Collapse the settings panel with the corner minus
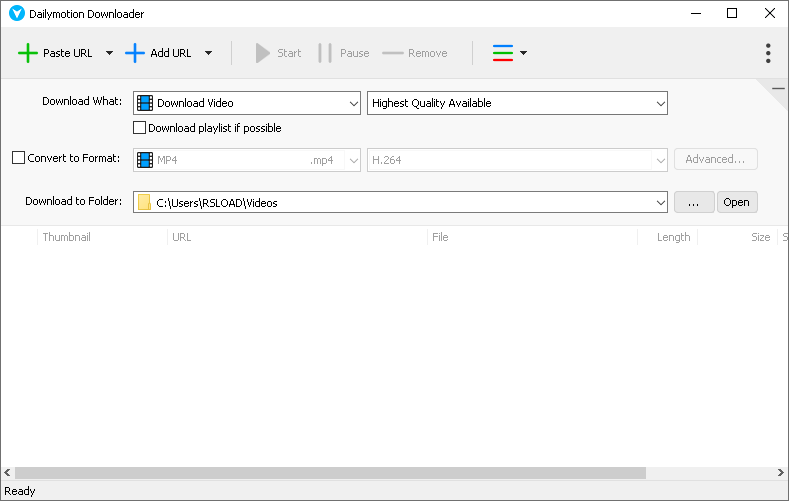Viewport: 789px width, 501px height. pyautogui.click(x=778, y=89)
